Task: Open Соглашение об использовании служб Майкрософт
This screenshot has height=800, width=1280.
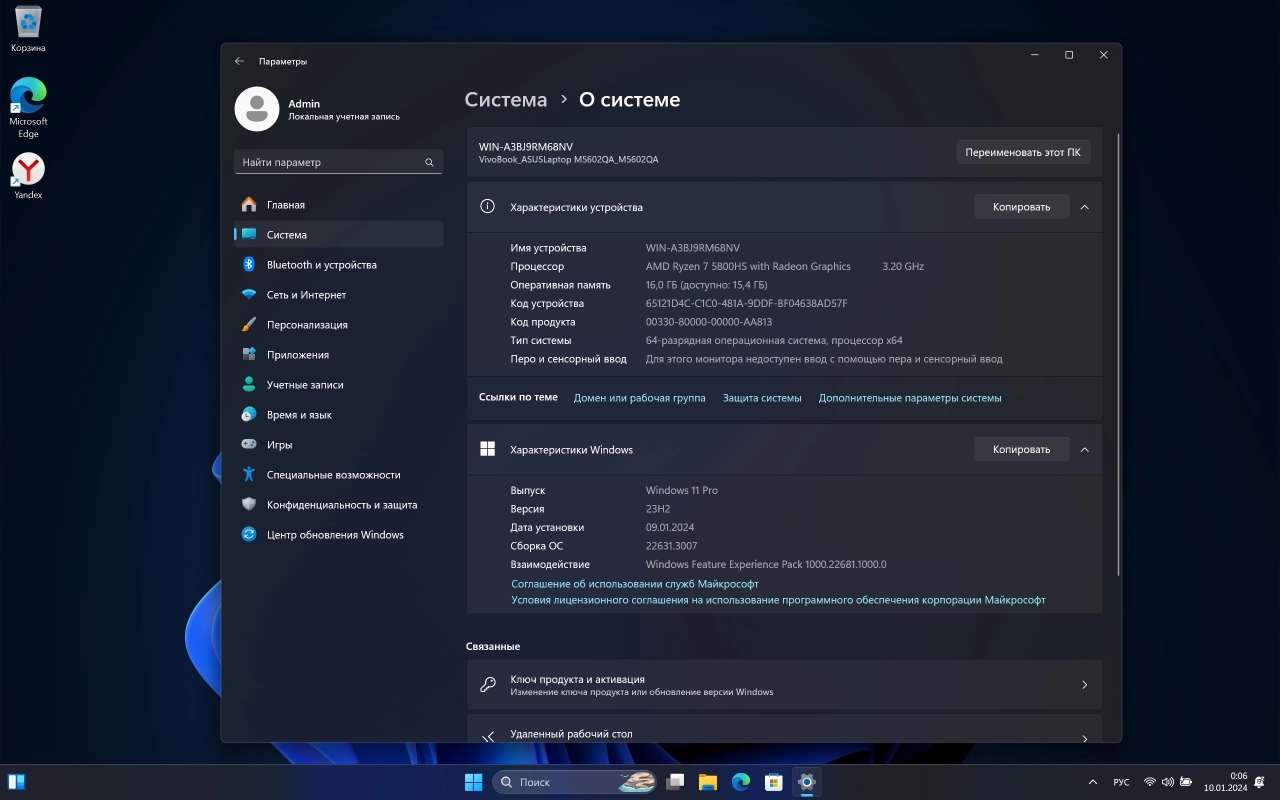Action: pyautogui.click(x=635, y=583)
